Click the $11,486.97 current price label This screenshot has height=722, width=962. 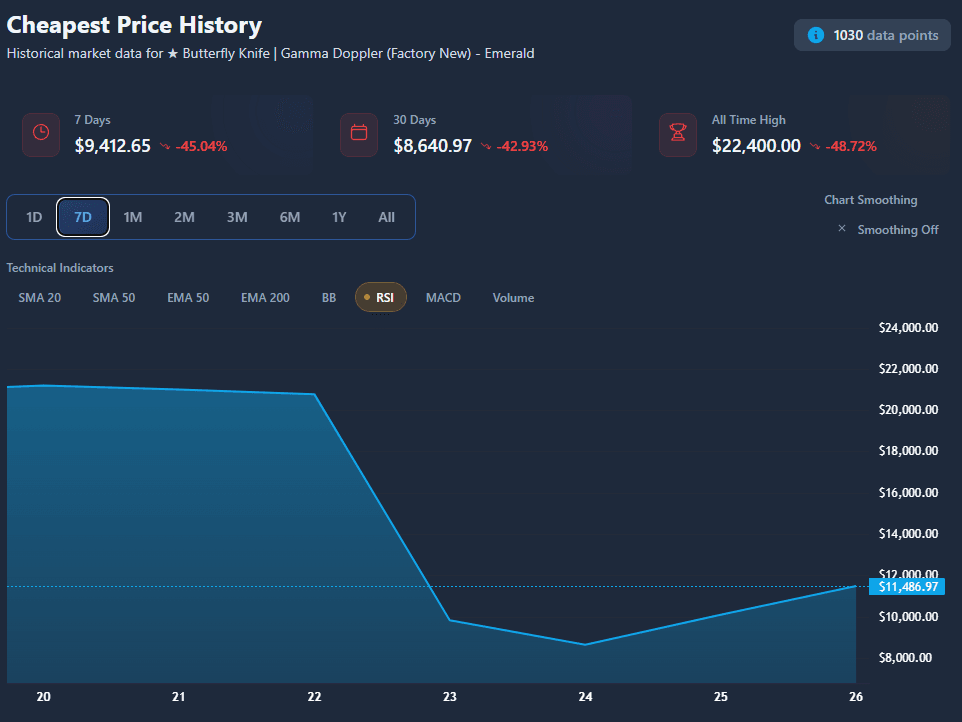908,587
